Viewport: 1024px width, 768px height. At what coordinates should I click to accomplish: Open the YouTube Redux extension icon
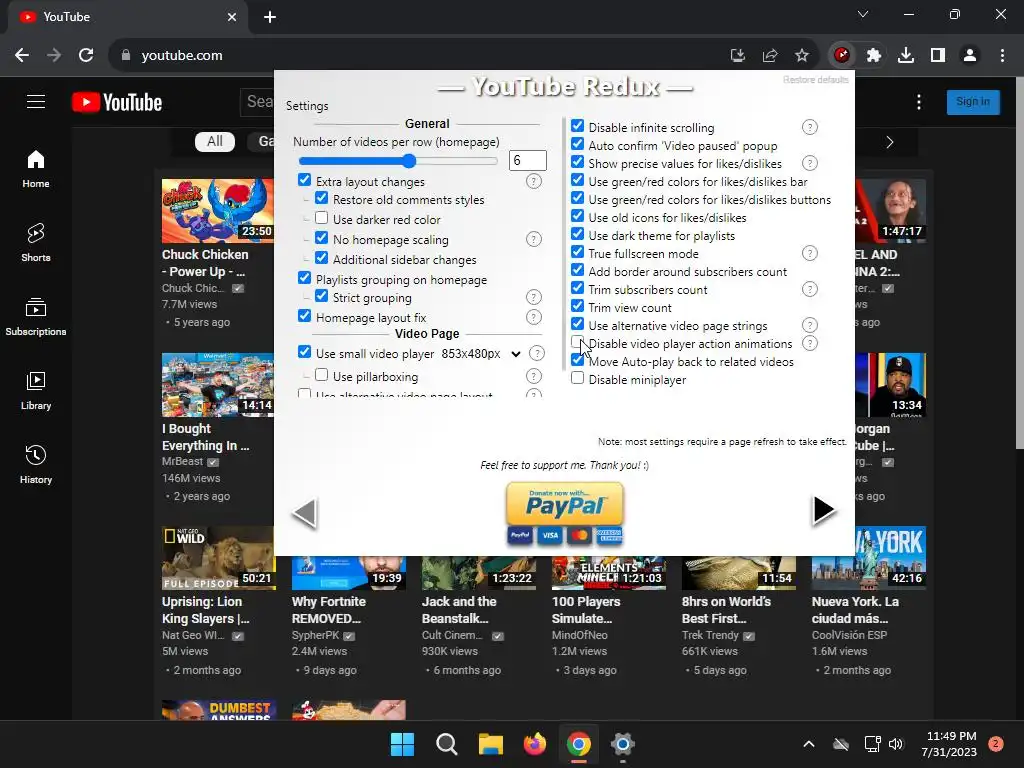pos(842,56)
